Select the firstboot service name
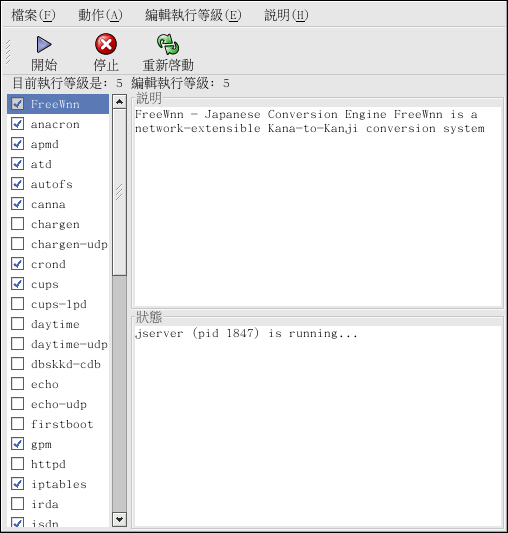508x533 pixels. tap(62, 424)
